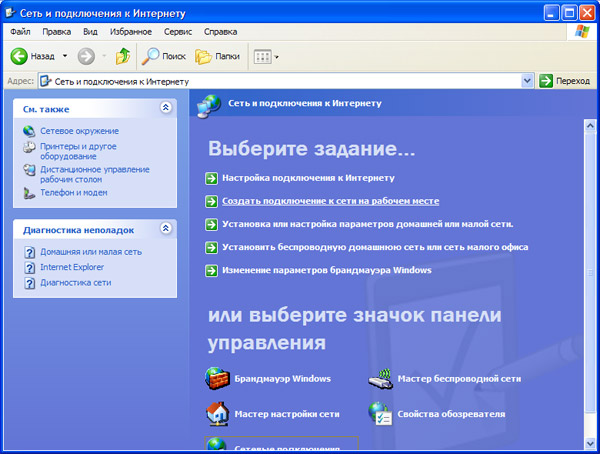Open Свойства обозревателя icon

click(380, 414)
